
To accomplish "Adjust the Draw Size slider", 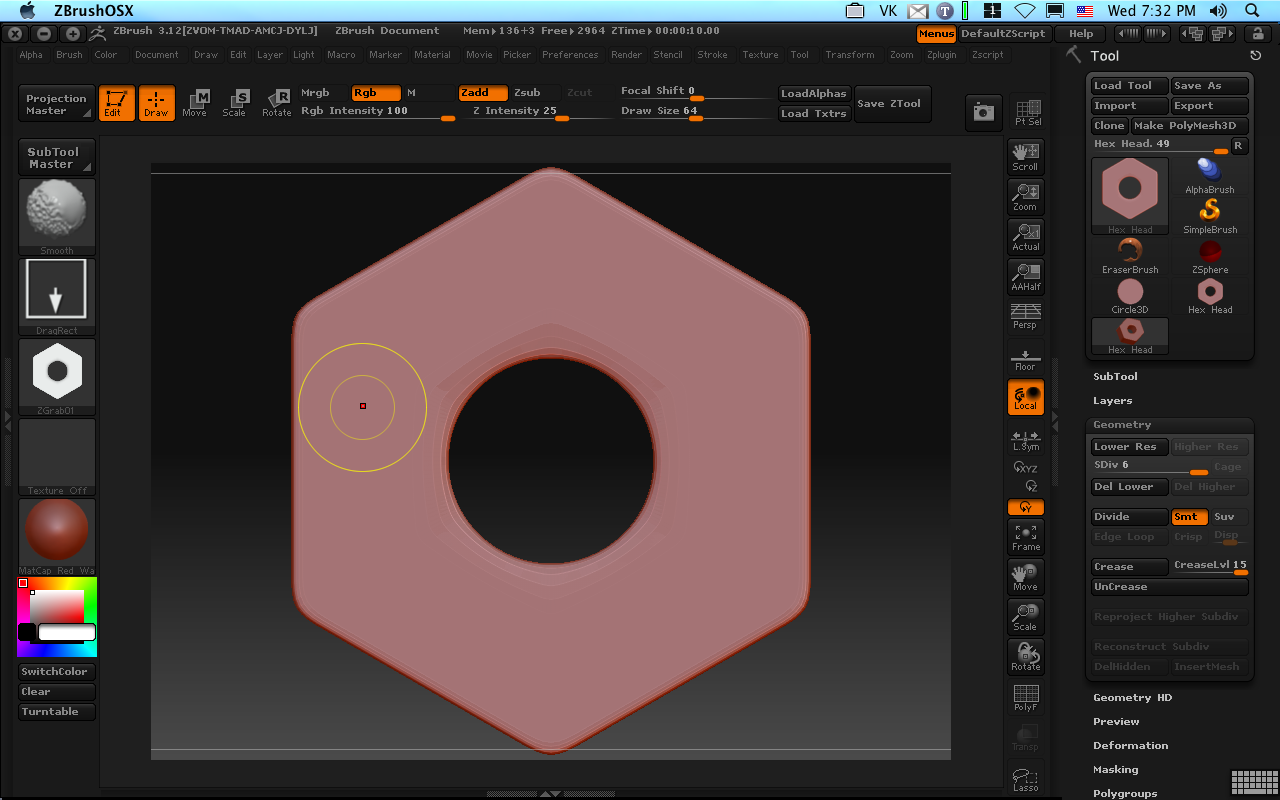I will tap(695, 112).
